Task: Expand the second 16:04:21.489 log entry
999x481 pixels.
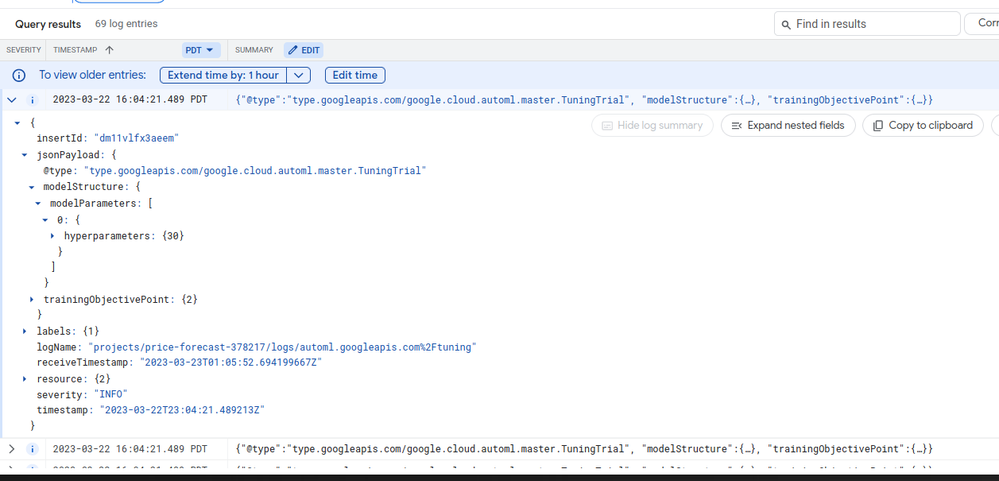Action: [11, 449]
